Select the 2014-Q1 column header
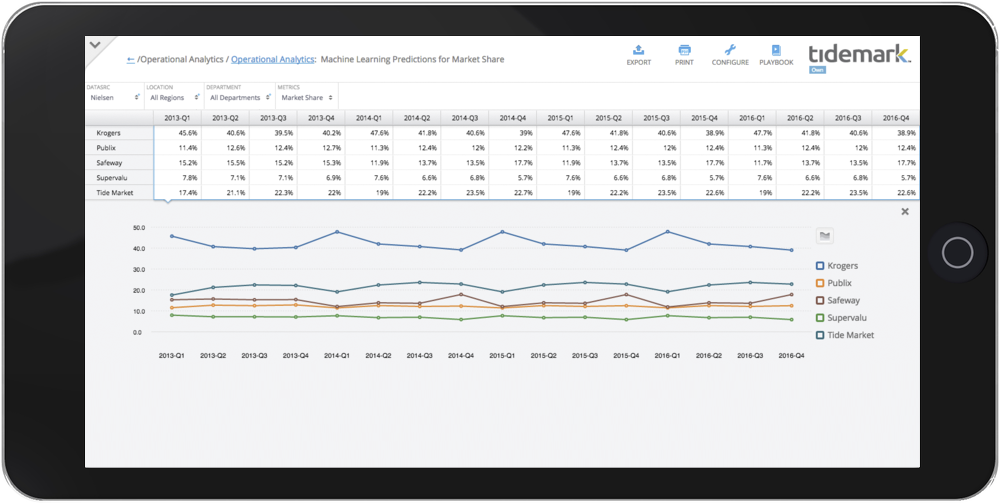The height and width of the screenshot is (503, 1000). click(x=369, y=119)
